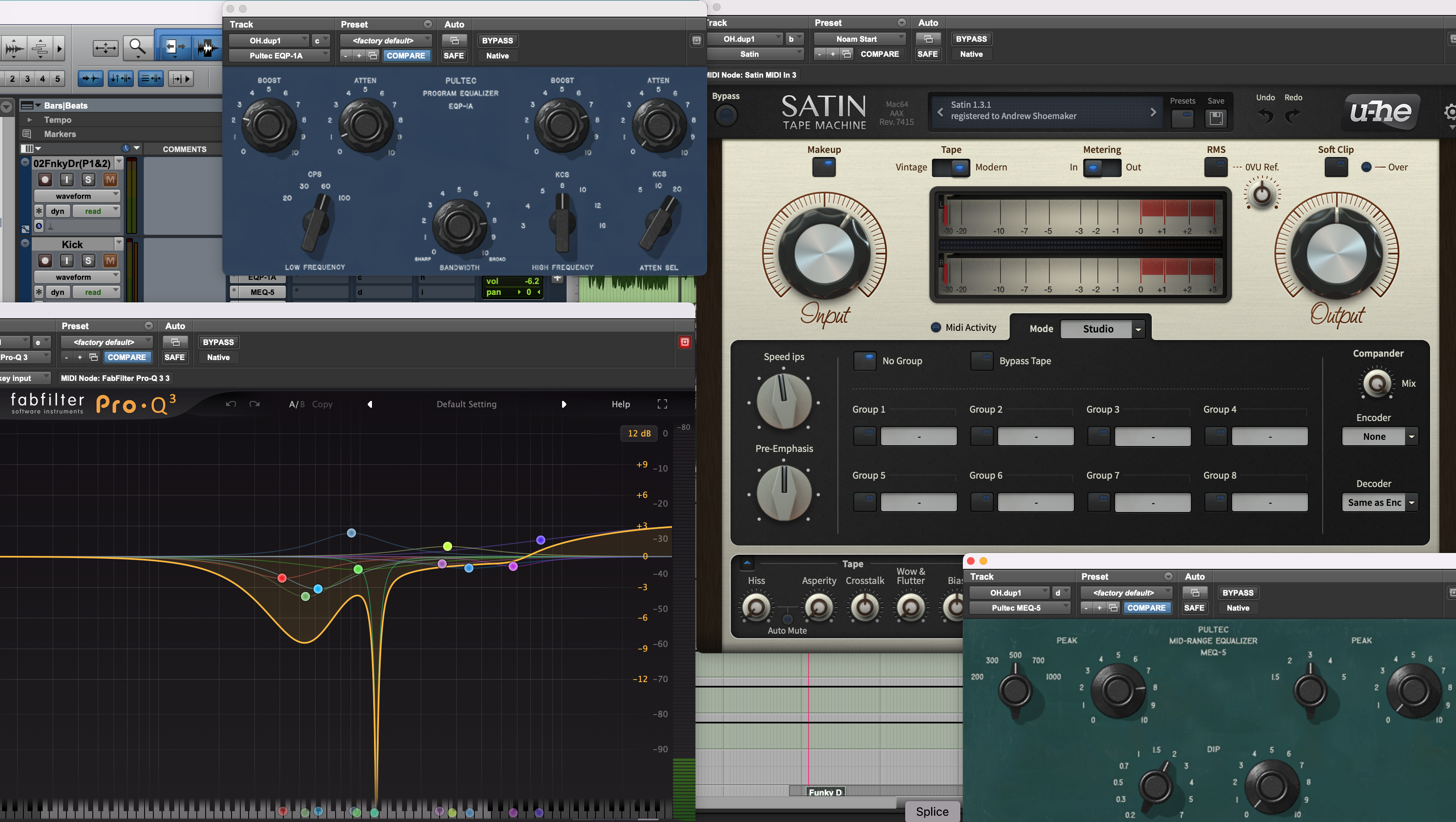Click the Splice button

pyautogui.click(x=932, y=811)
